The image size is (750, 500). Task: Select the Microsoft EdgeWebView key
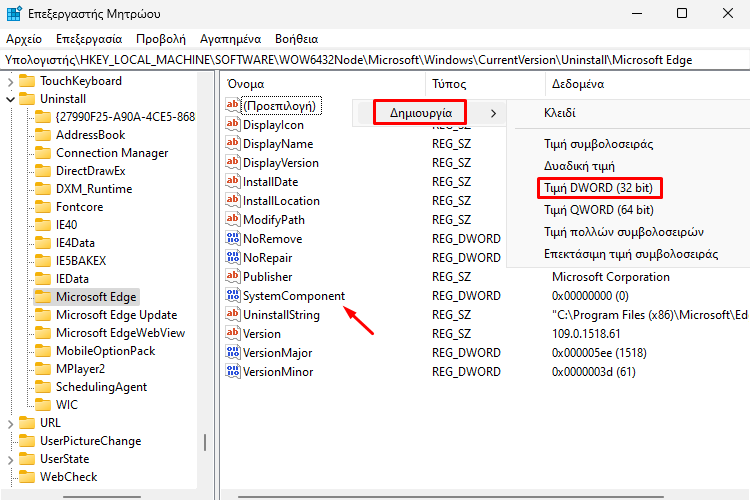[x=121, y=333]
